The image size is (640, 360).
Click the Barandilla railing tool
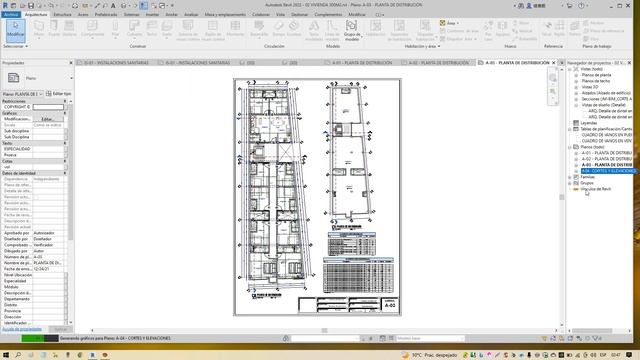259,30
